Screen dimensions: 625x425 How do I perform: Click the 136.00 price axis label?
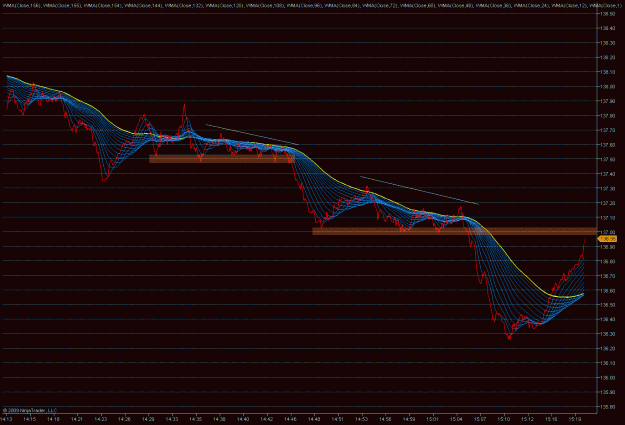(x=607, y=378)
